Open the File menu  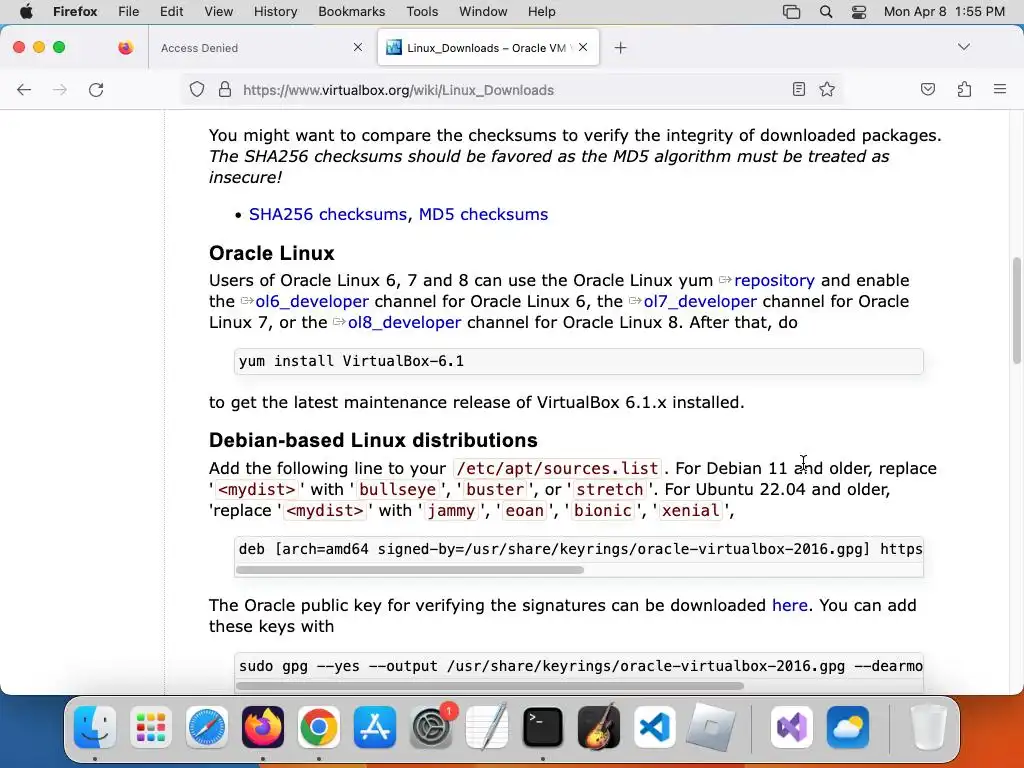coord(129,12)
